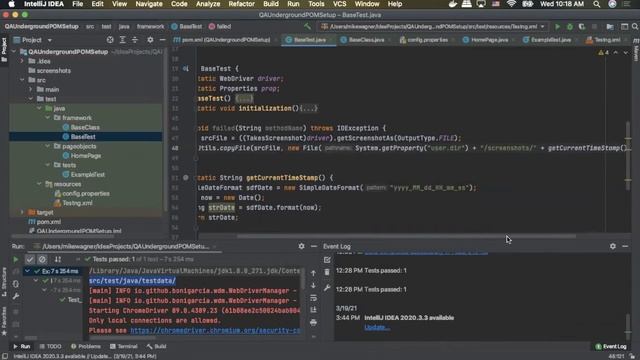The width and height of the screenshot is (640, 360).
Task: Hide the Event Log panel
Action: point(625,246)
